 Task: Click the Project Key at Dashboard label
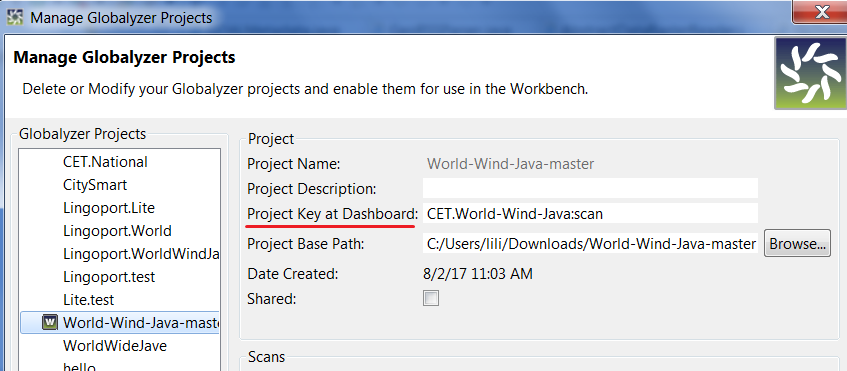coord(332,214)
